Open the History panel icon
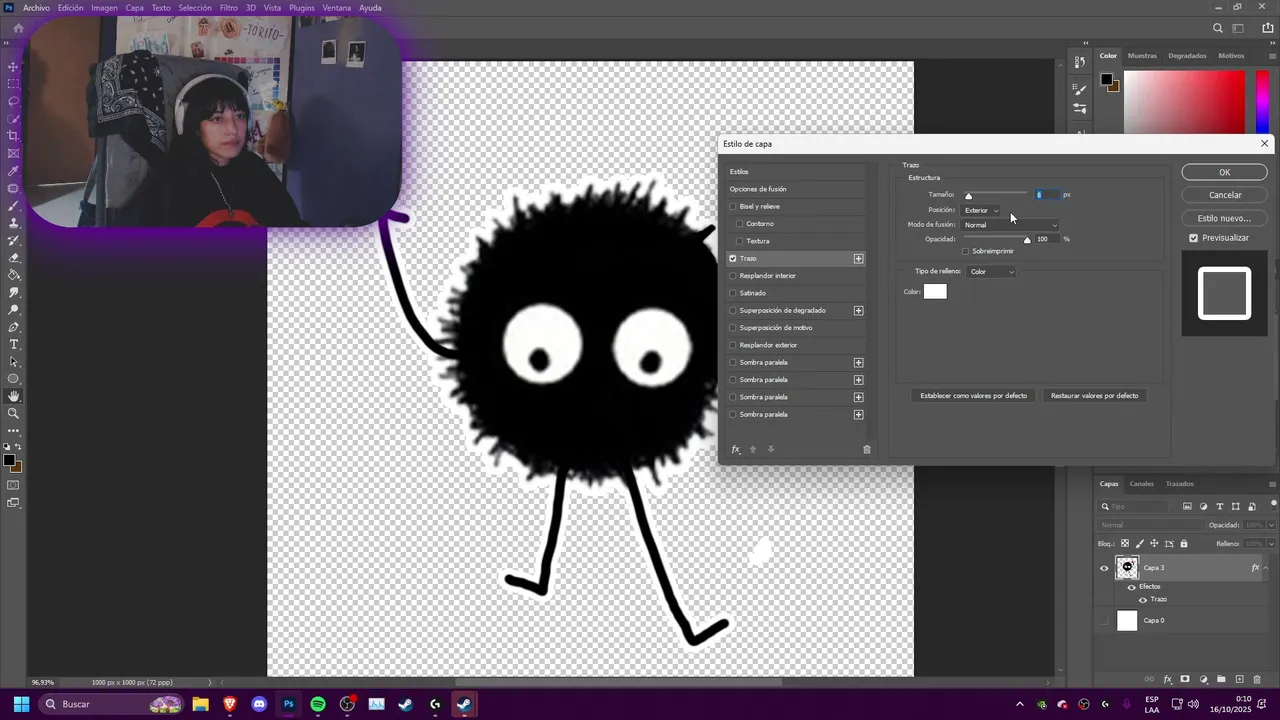This screenshot has width=1280, height=720. click(x=1079, y=62)
